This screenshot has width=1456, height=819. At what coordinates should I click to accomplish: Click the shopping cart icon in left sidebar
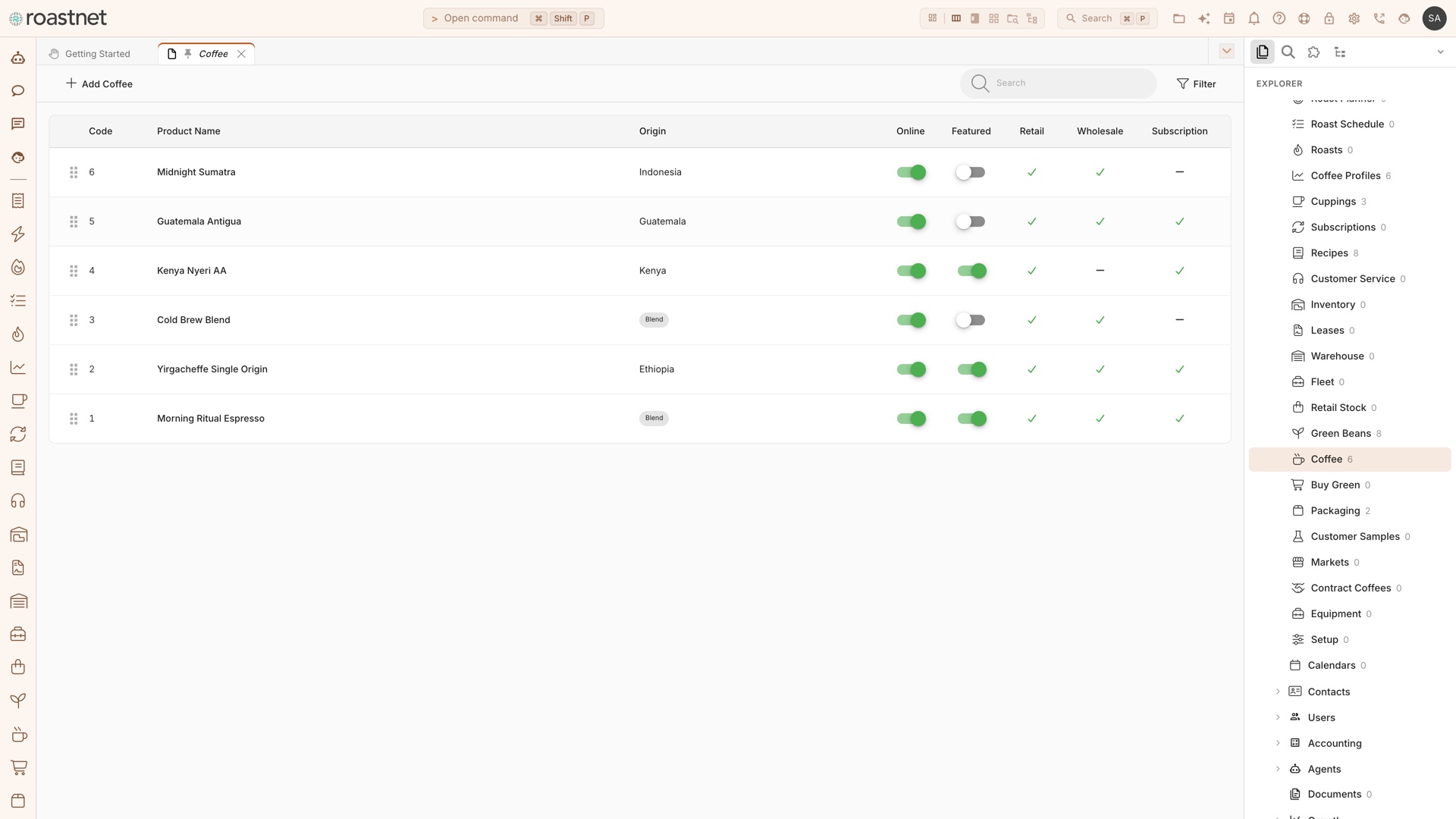pos(18,767)
